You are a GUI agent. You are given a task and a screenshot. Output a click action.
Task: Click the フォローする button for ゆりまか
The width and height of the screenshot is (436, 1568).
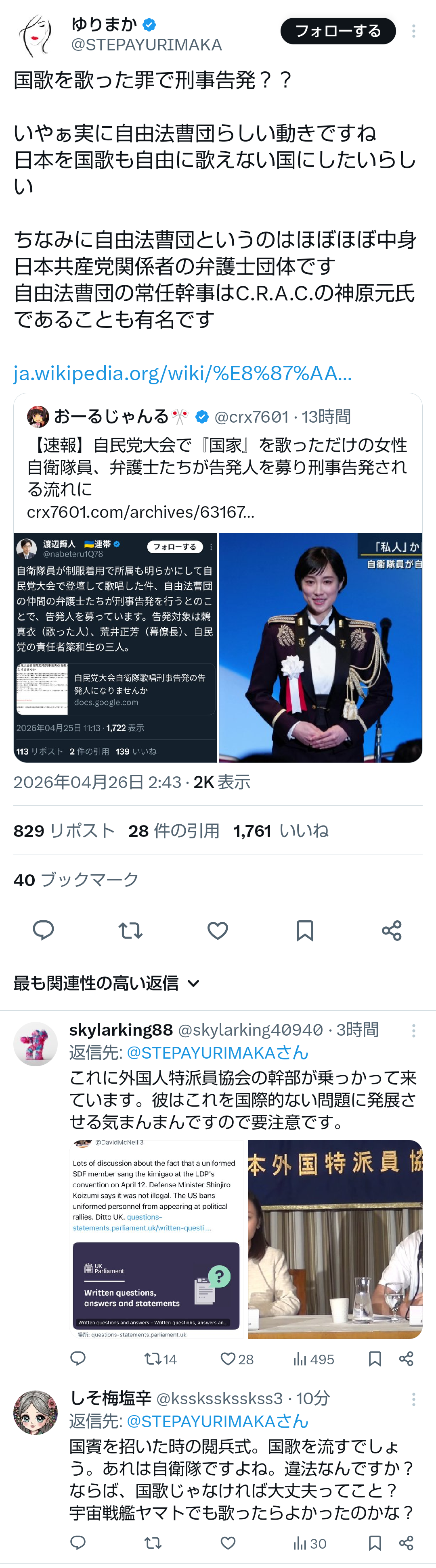(x=338, y=31)
